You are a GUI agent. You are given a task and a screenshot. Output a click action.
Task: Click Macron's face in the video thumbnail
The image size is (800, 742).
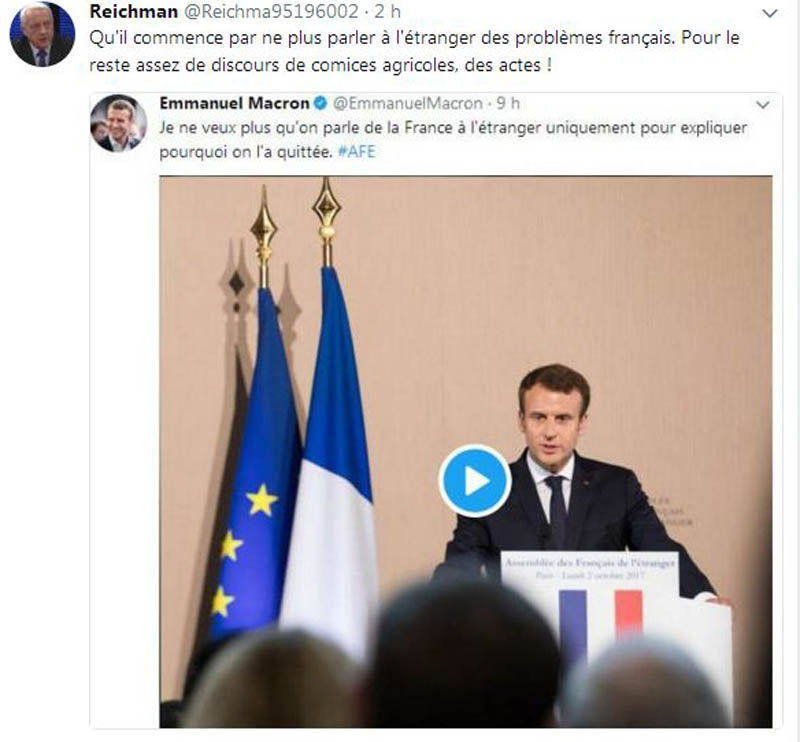click(x=554, y=421)
